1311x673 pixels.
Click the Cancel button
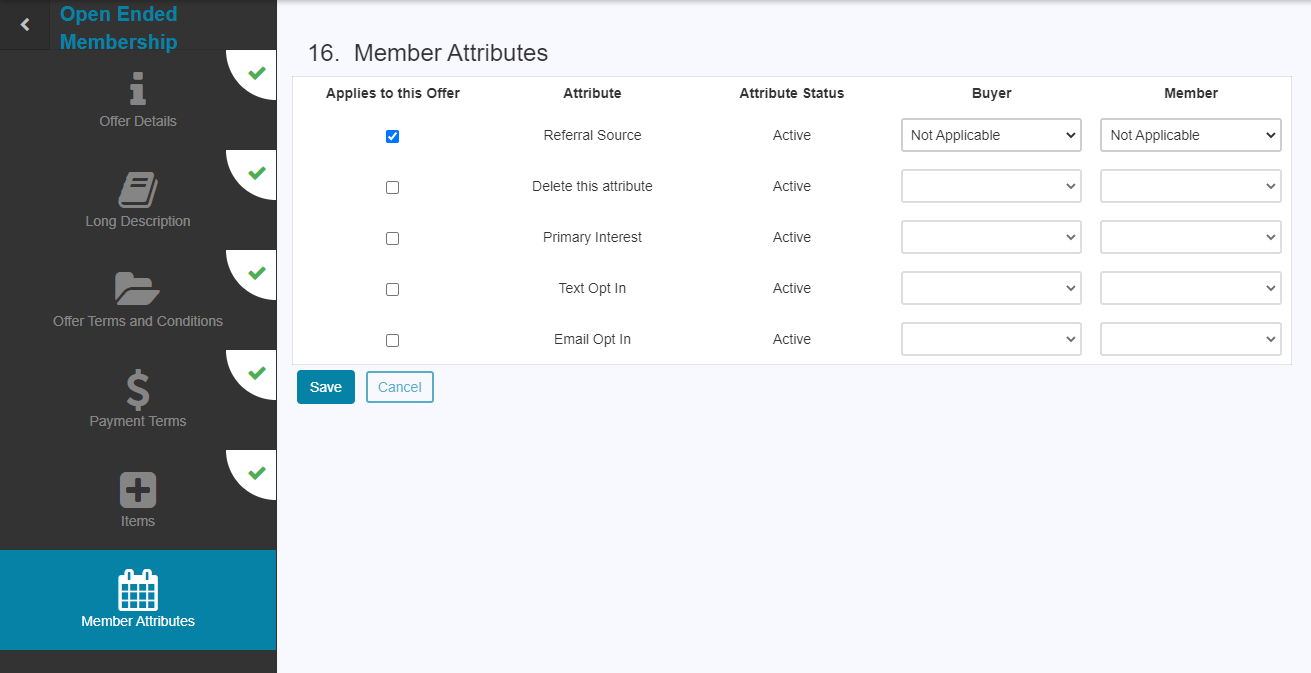(x=400, y=387)
